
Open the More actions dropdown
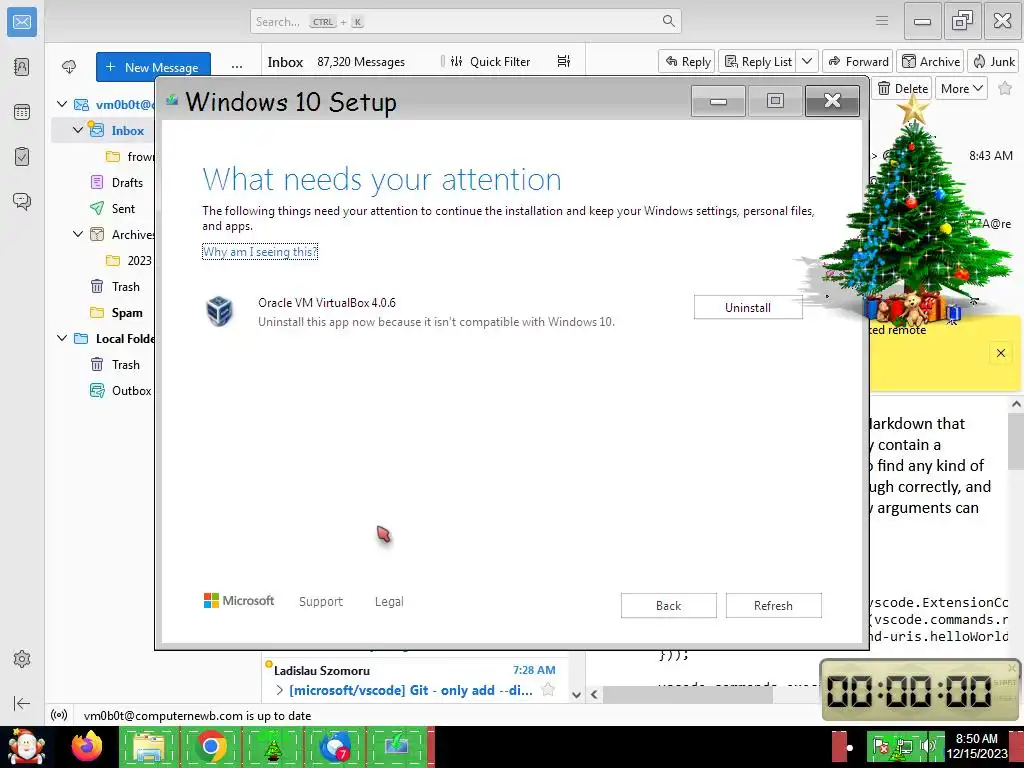point(961,88)
